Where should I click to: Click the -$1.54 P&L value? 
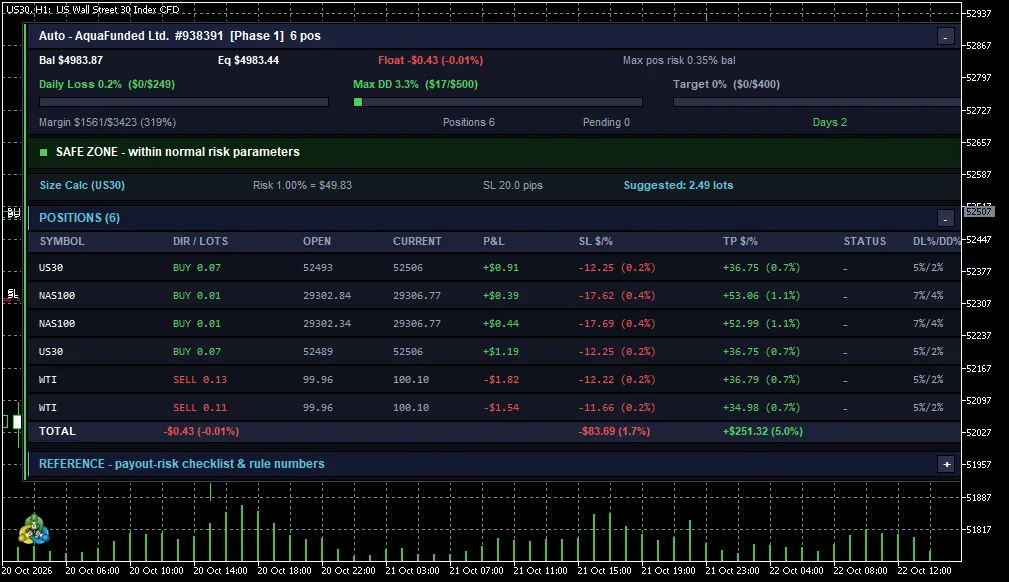pyautogui.click(x=501, y=408)
